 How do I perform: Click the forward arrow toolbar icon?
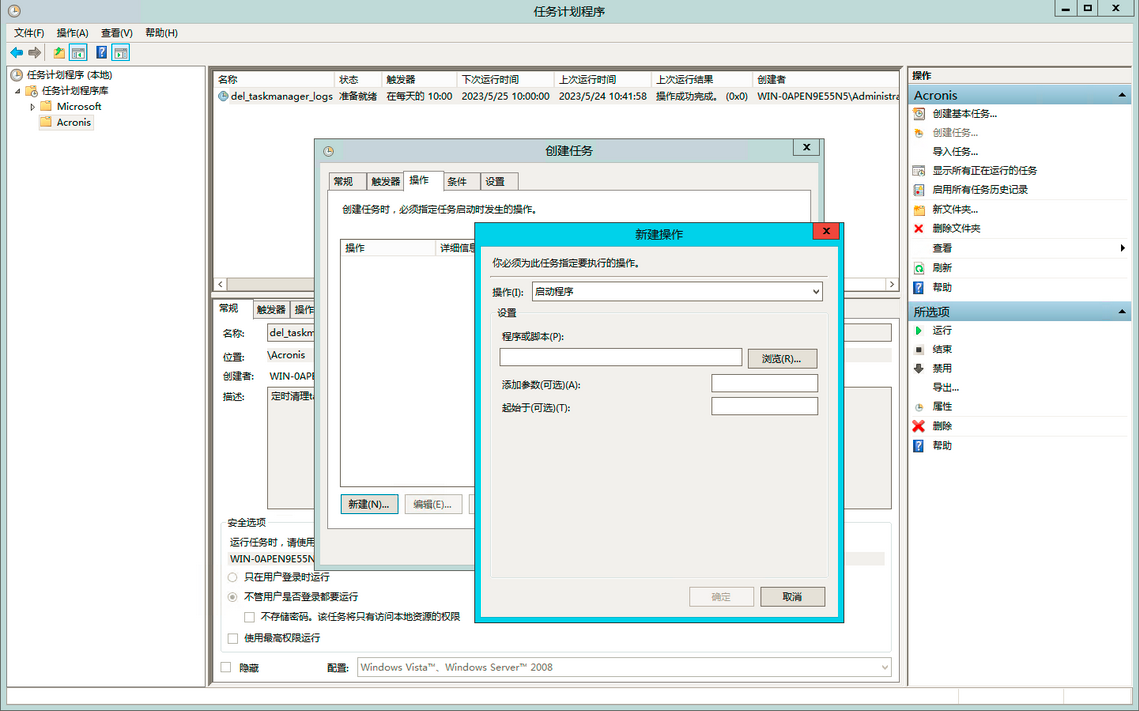tap(34, 52)
